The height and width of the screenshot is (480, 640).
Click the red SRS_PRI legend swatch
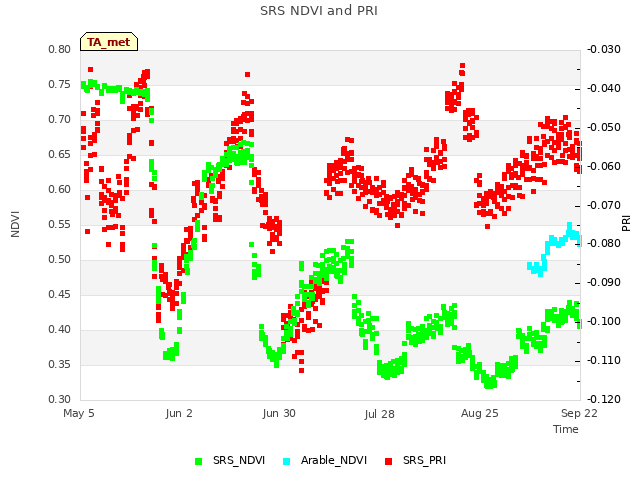(x=389, y=462)
